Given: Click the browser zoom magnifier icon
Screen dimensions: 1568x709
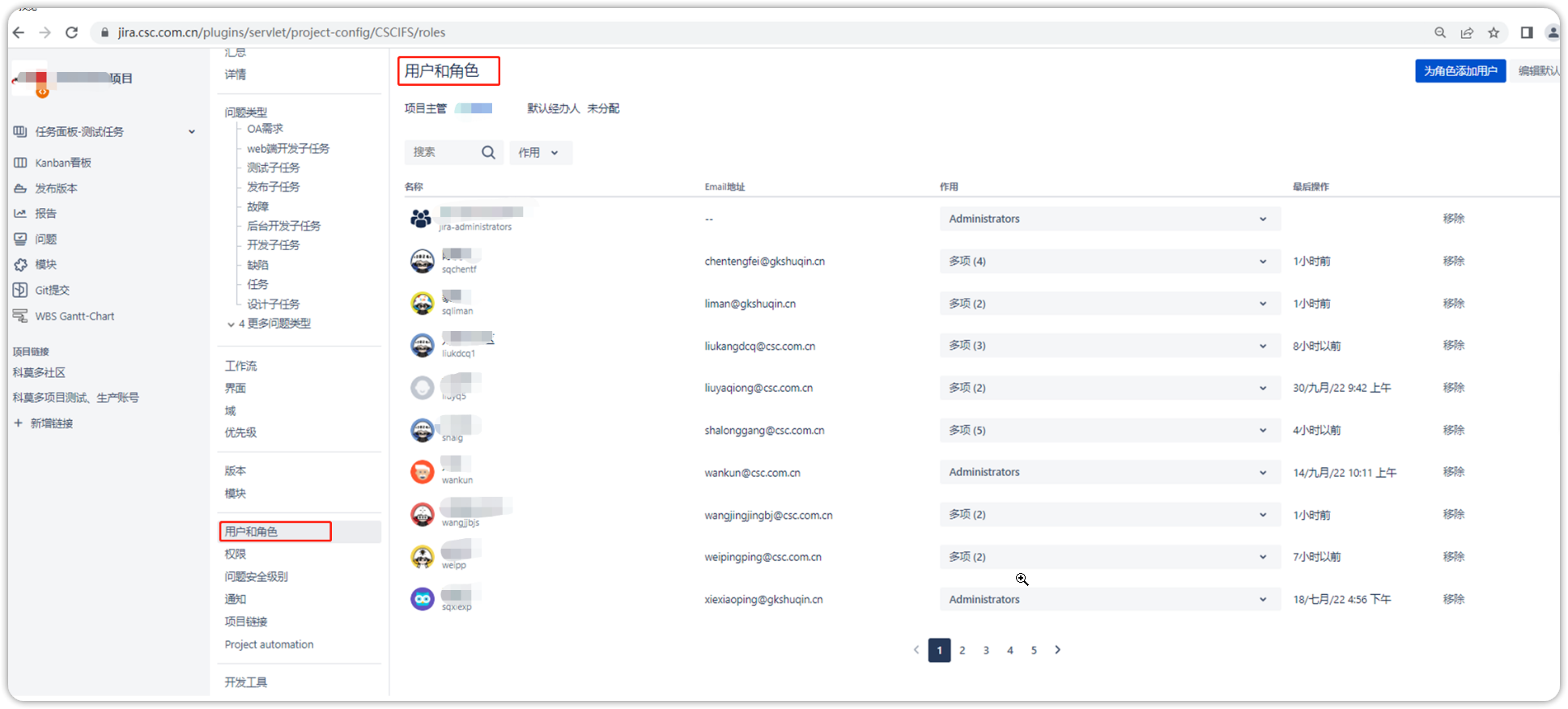Looking at the screenshot, I should [1440, 32].
